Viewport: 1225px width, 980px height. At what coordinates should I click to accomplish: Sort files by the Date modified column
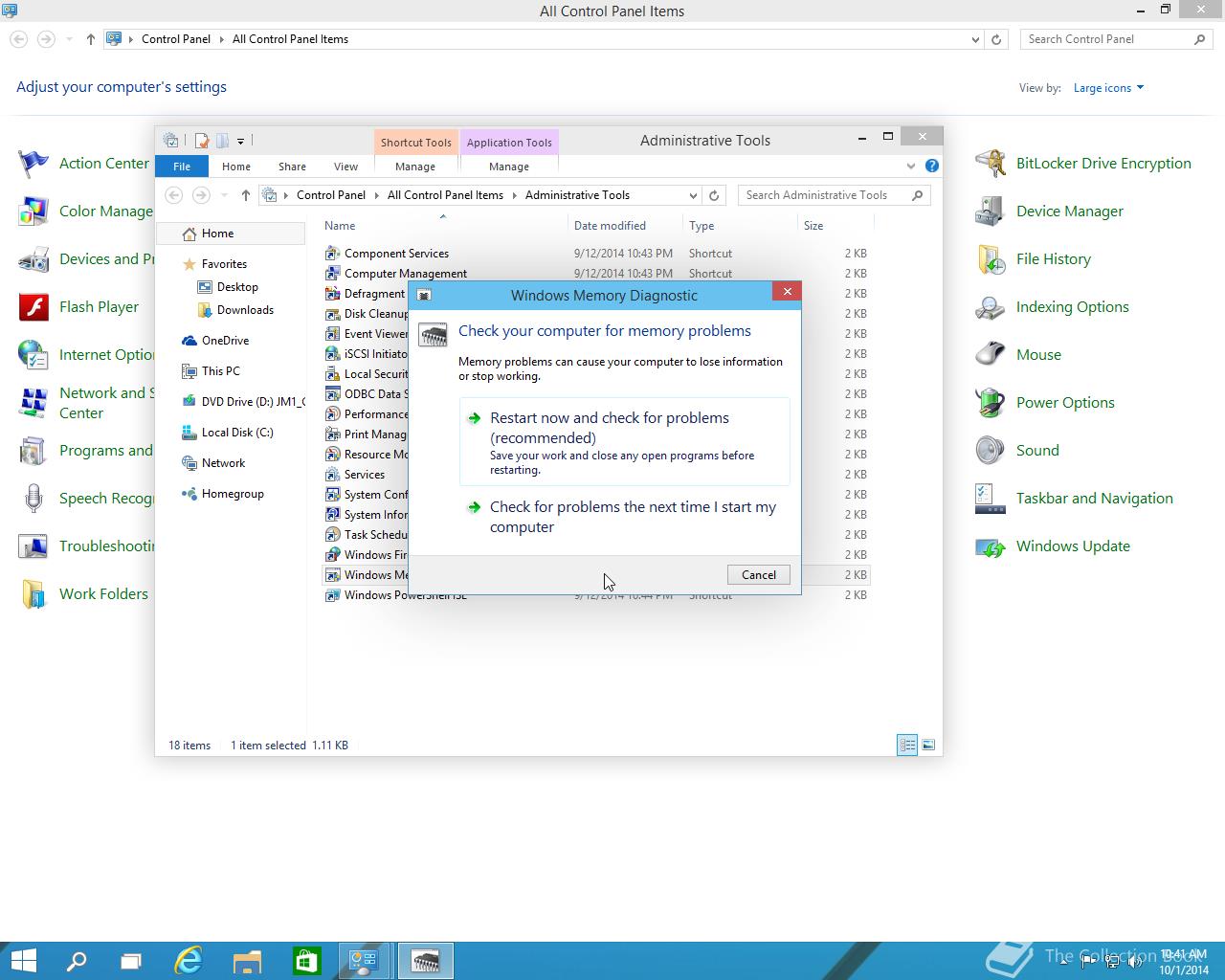[x=625, y=226]
